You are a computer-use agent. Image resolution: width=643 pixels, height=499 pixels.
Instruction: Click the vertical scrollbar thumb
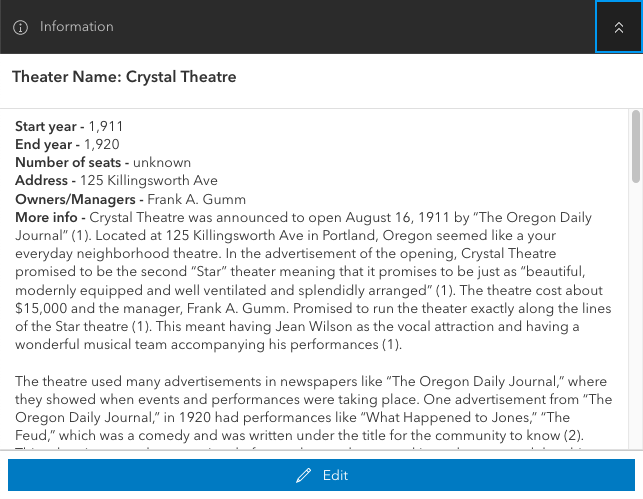(x=636, y=146)
